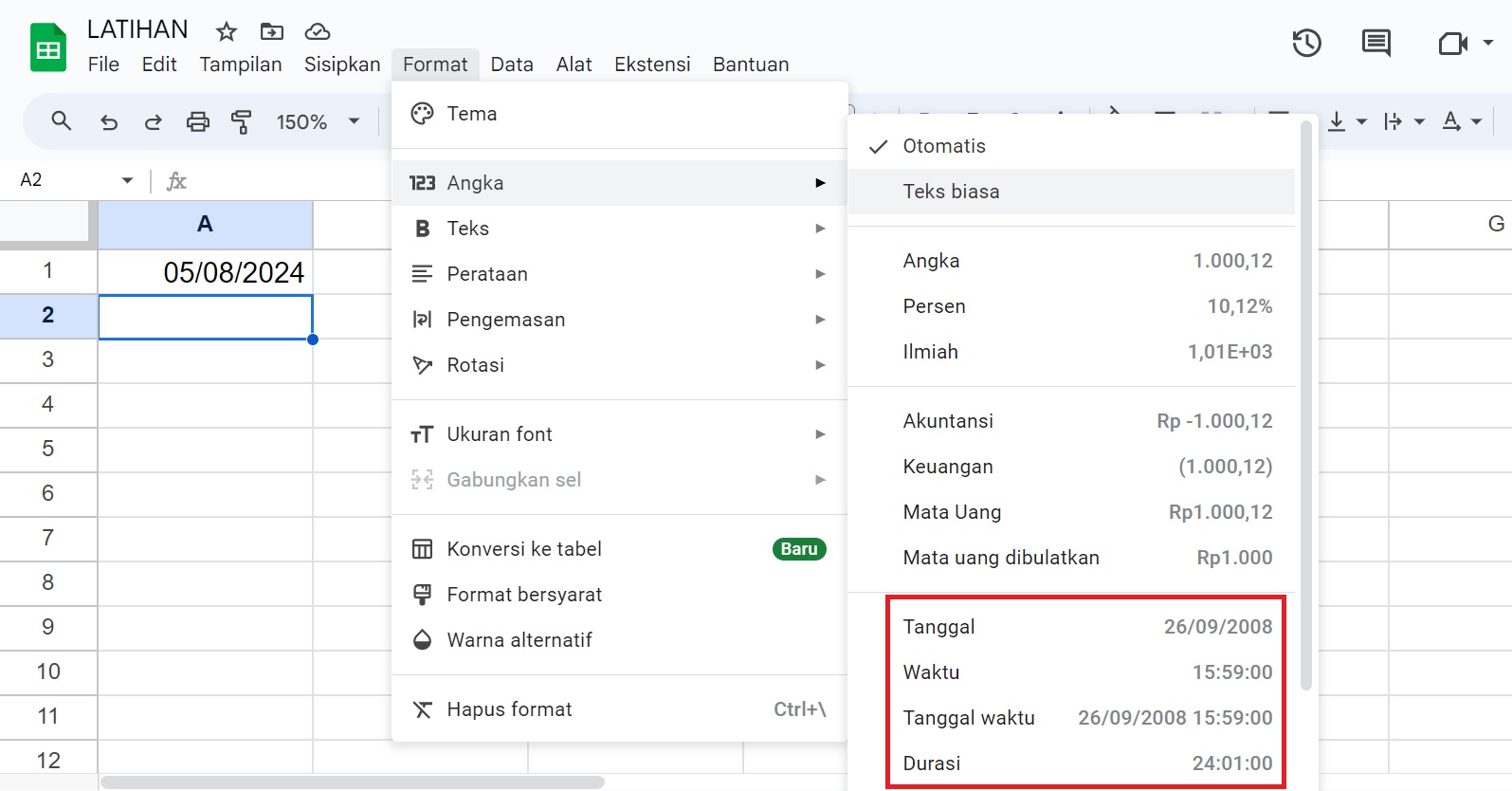Select row 5 header
The image size is (1512, 791).
click(x=48, y=449)
